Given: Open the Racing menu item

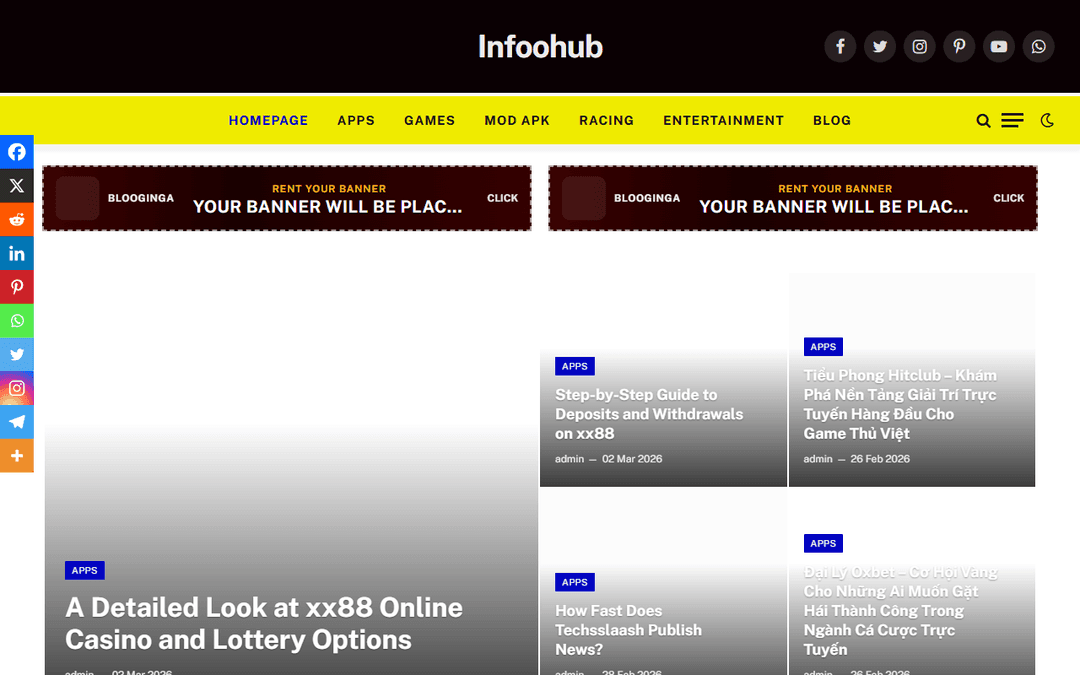Looking at the screenshot, I should (x=607, y=121).
